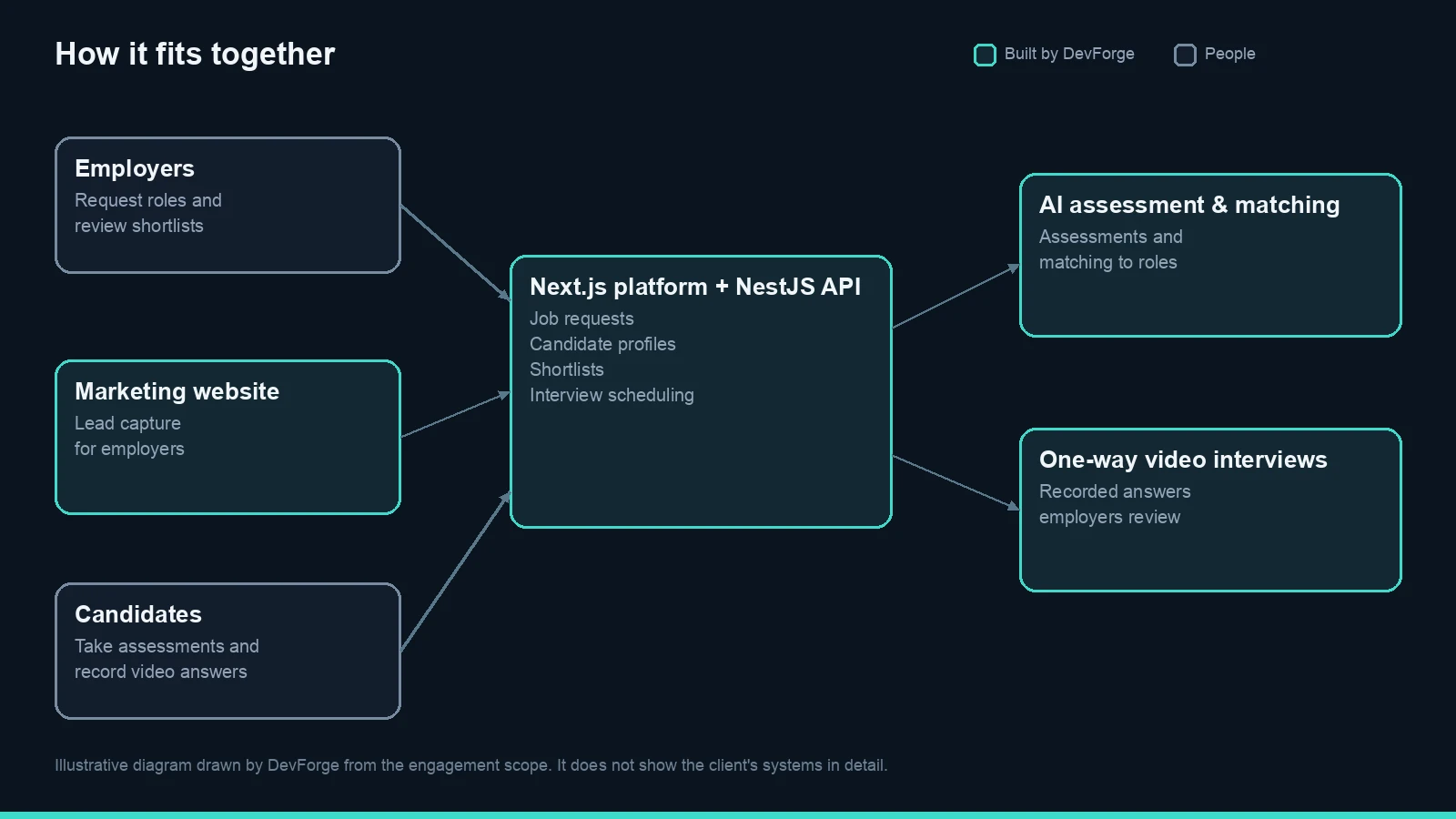Click 'for employers' text in Marketing website
This screenshot has height=819, width=1456.
click(x=129, y=449)
